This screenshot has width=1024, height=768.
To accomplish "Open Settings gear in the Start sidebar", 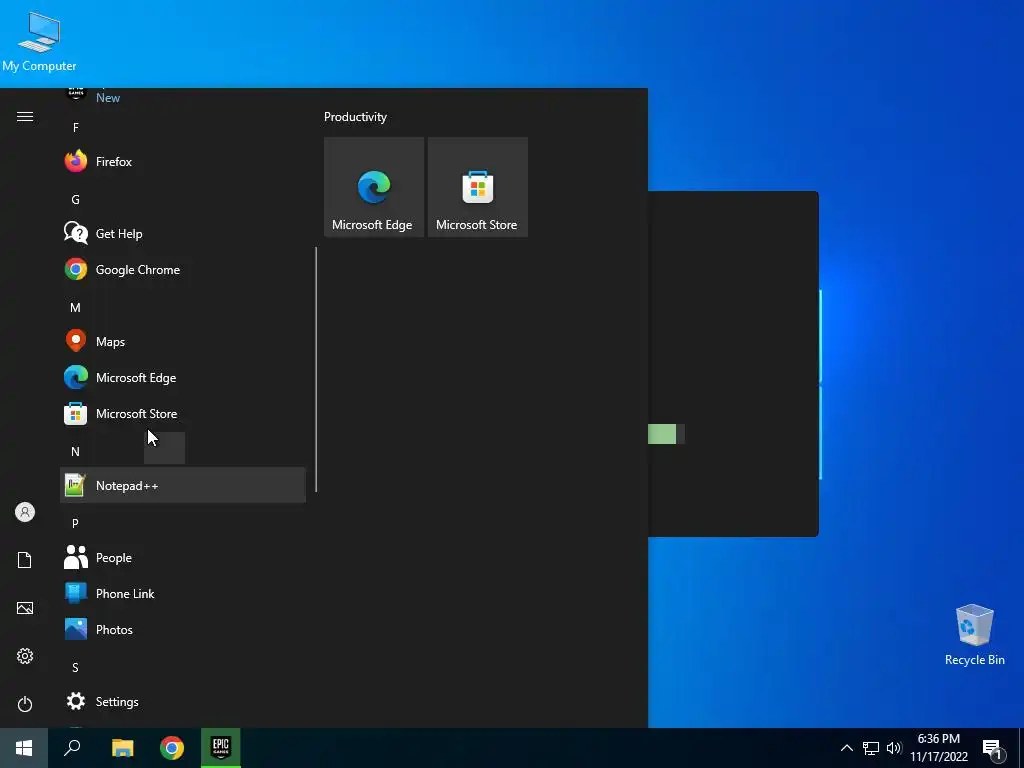I will (25, 656).
